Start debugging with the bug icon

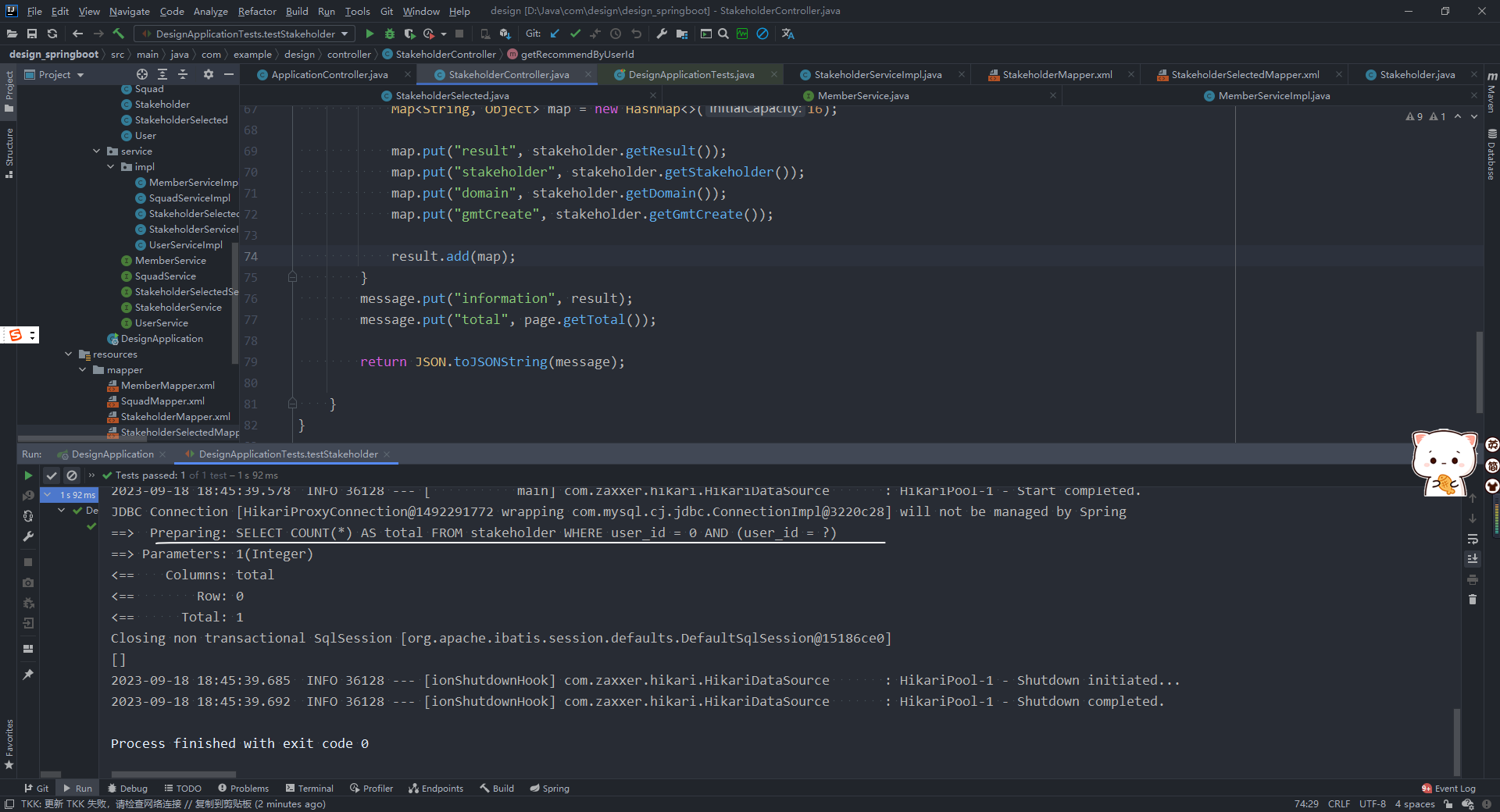point(390,34)
